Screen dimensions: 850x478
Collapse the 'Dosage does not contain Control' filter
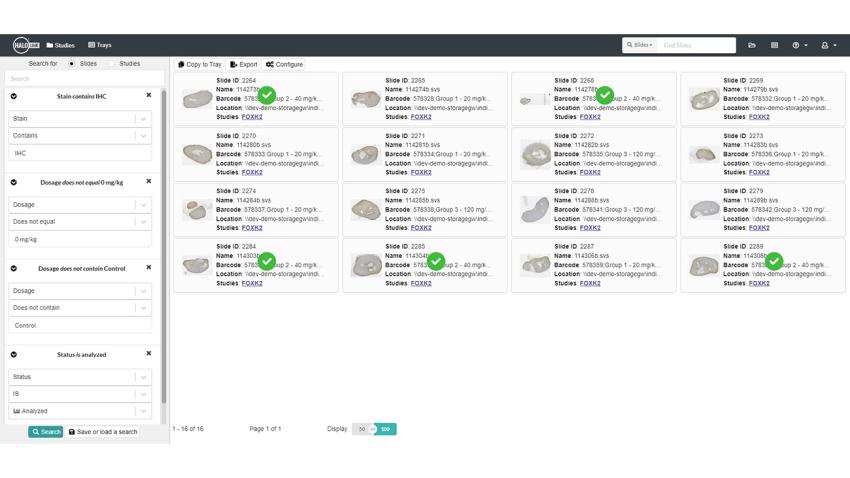tap(14, 268)
